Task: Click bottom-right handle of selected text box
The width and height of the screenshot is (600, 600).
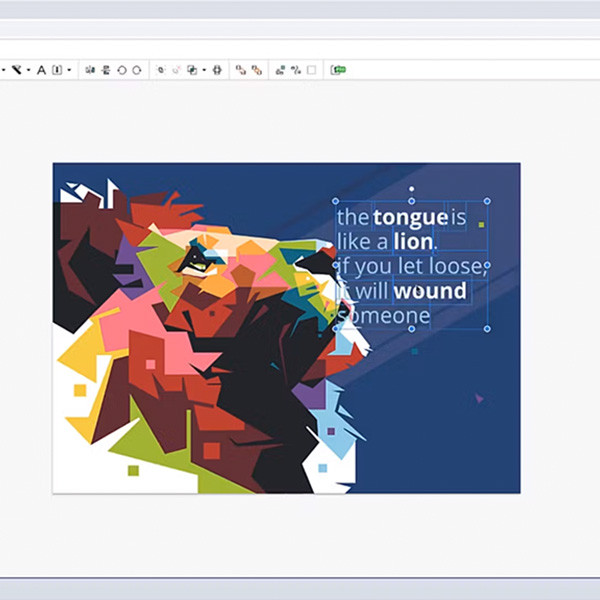Action: click(487, 329)
